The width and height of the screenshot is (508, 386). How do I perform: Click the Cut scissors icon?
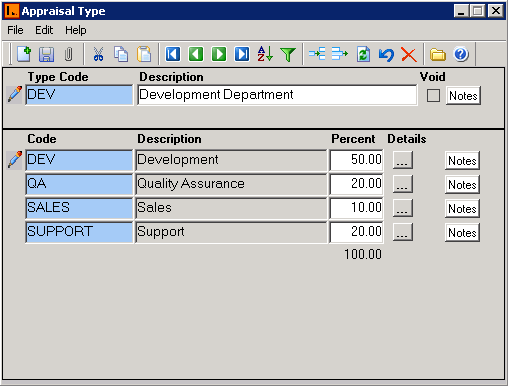[98, 54]
